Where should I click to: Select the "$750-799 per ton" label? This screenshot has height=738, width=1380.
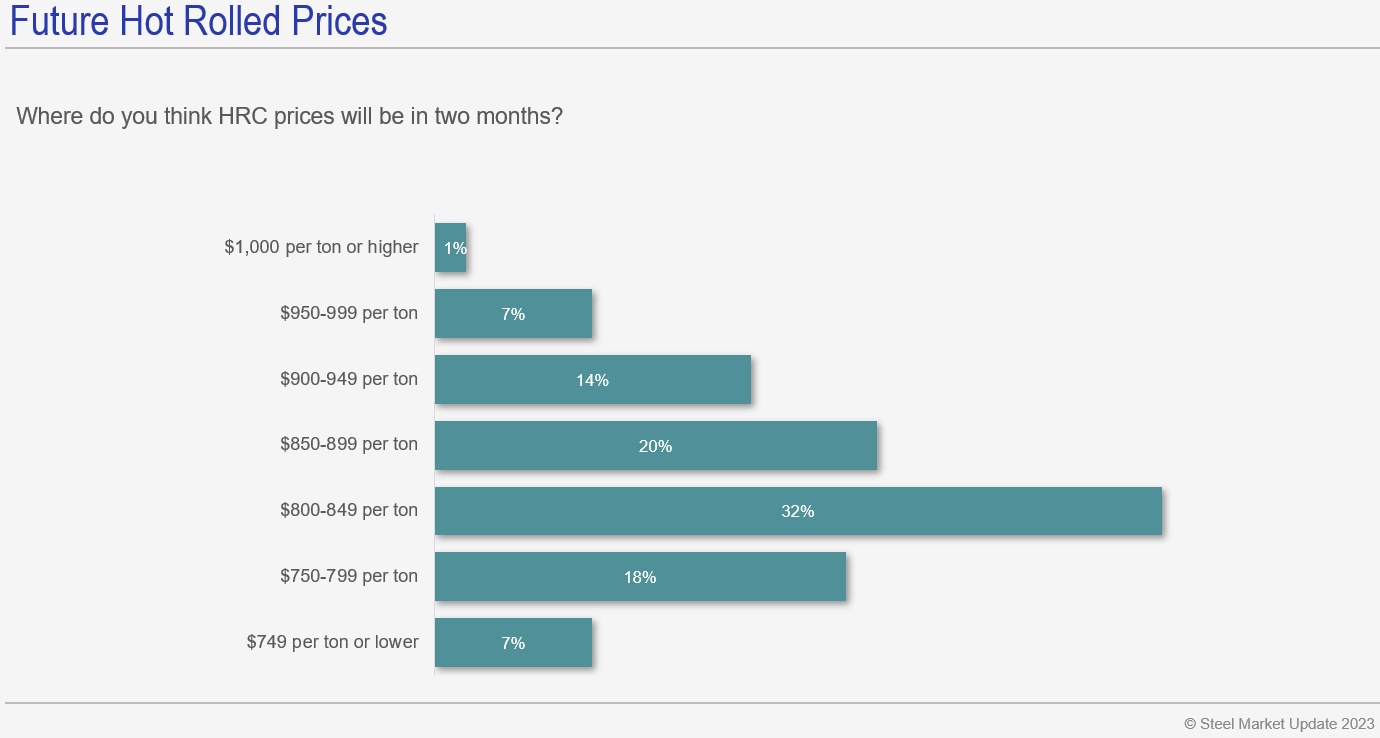point(349,577)
